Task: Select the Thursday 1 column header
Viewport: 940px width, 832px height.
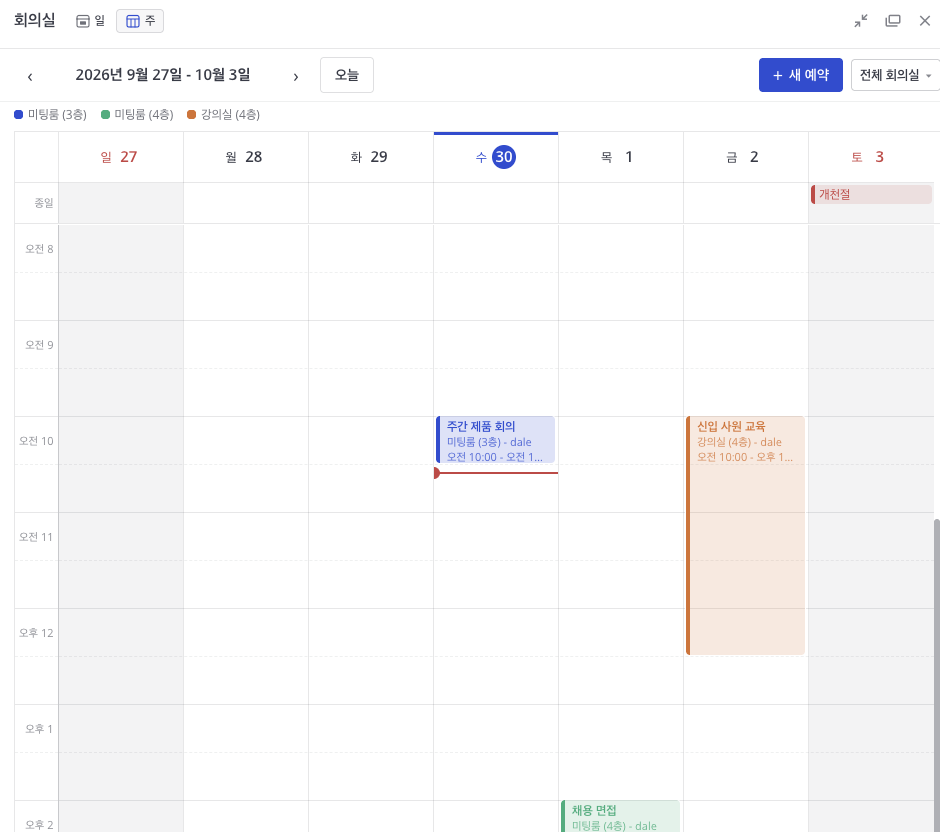Action: 621,157
